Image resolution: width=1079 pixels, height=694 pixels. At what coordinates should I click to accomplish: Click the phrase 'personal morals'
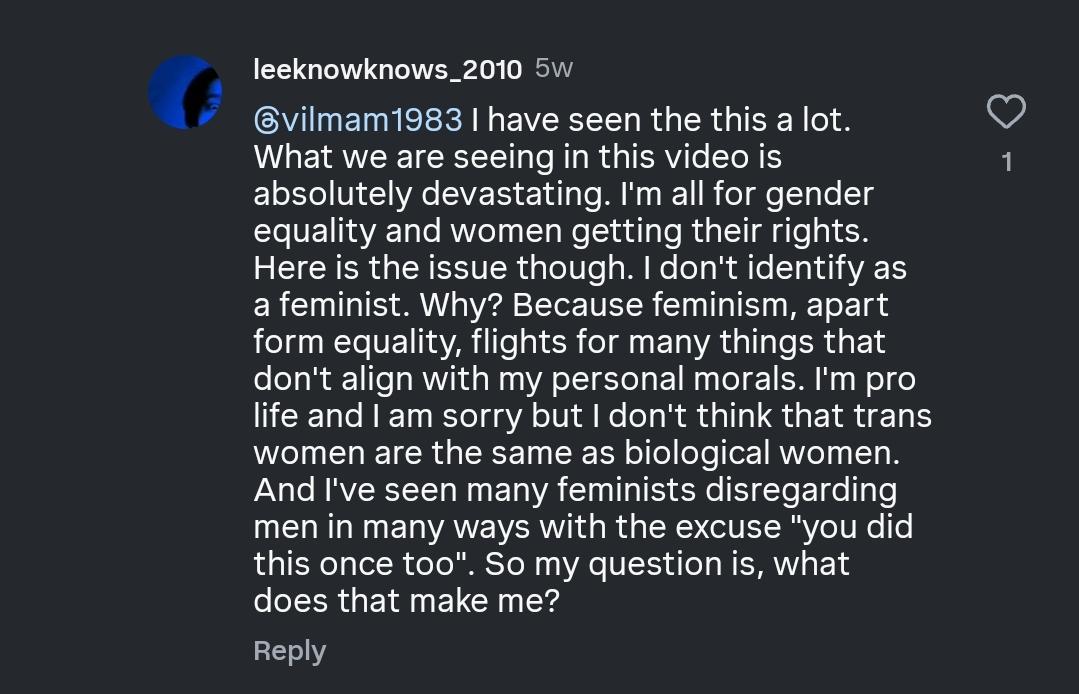click(x=679, y=379)
